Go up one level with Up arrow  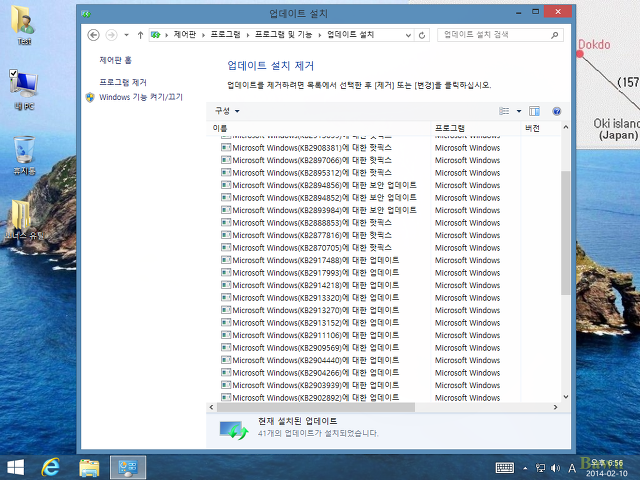(x=140, y=35)
